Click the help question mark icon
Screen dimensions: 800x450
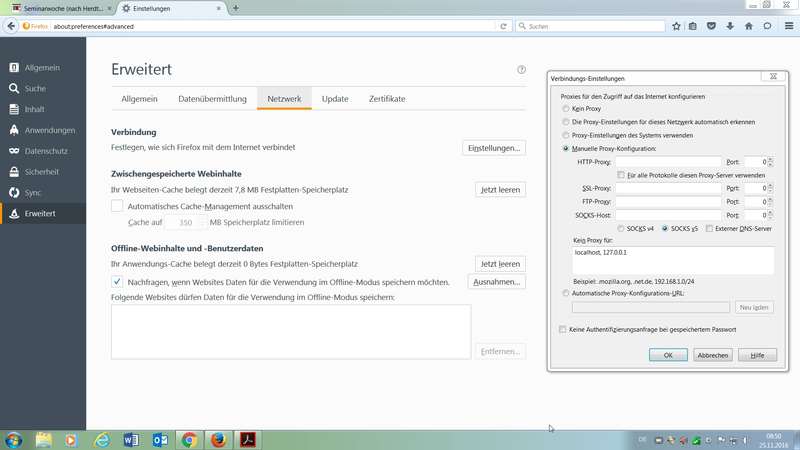click(521, 69)
